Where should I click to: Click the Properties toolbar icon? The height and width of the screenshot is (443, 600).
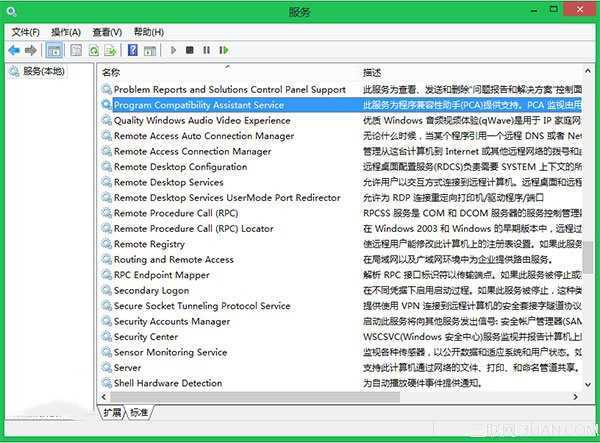click(x=76, y=50)
